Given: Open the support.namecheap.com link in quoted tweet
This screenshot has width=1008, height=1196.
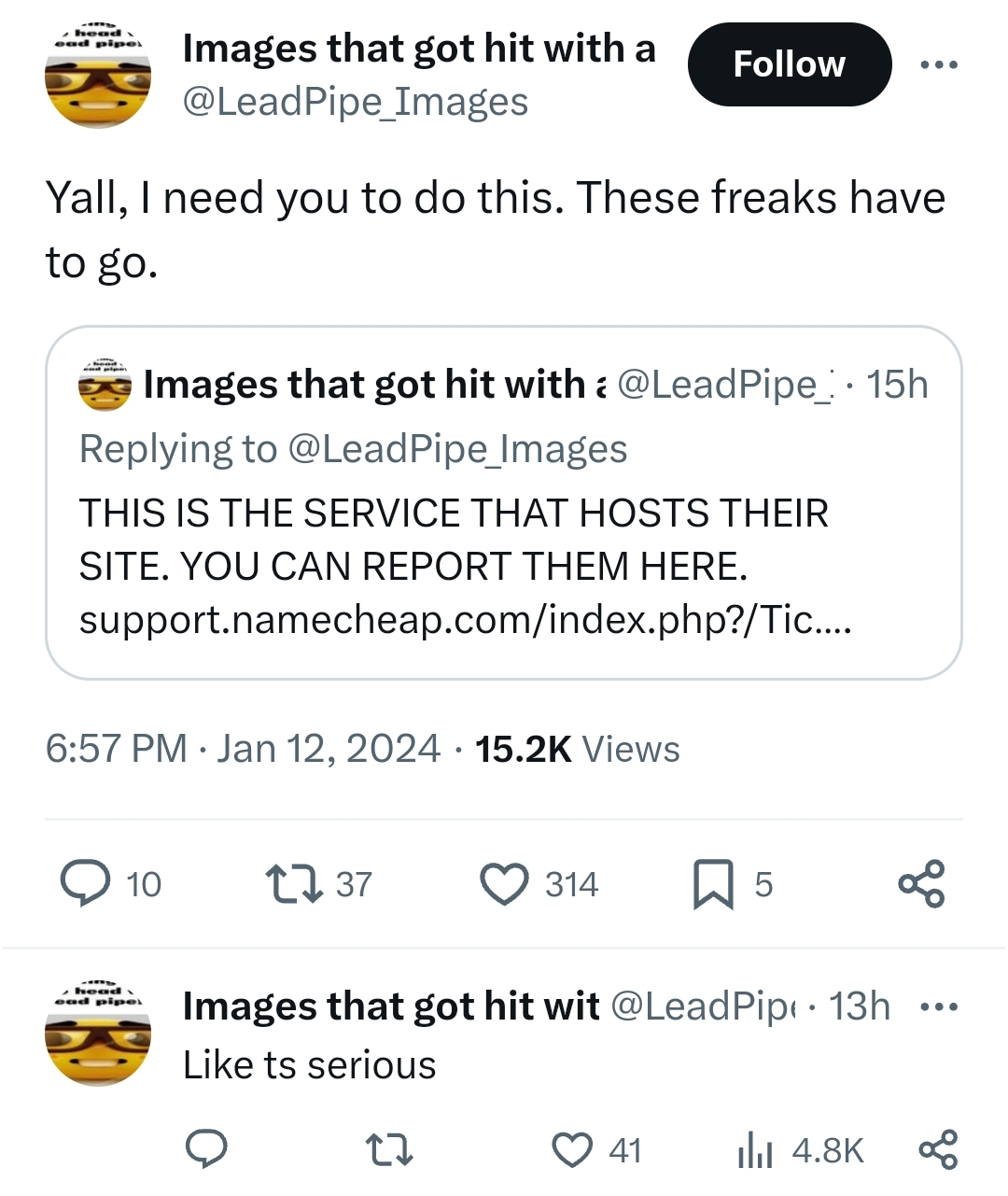Looking at the screenshot, I should tap(465, 619).
